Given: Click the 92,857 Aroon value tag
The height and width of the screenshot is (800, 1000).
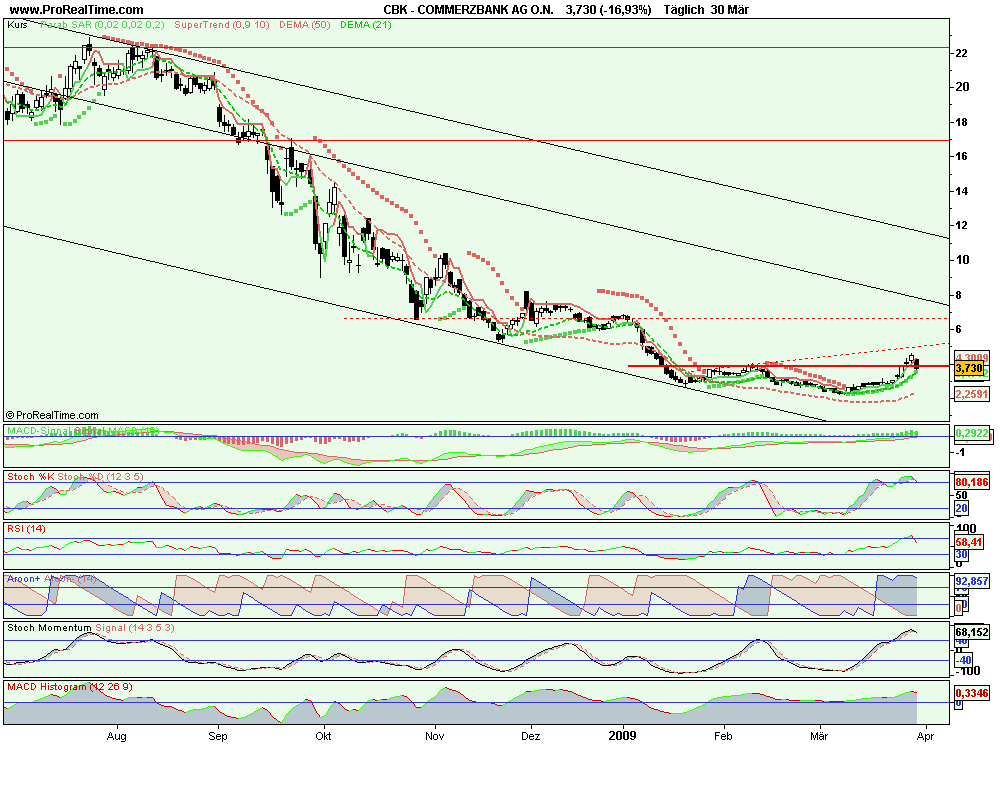Looking at the screenshot, I should (x=972, y=581).
